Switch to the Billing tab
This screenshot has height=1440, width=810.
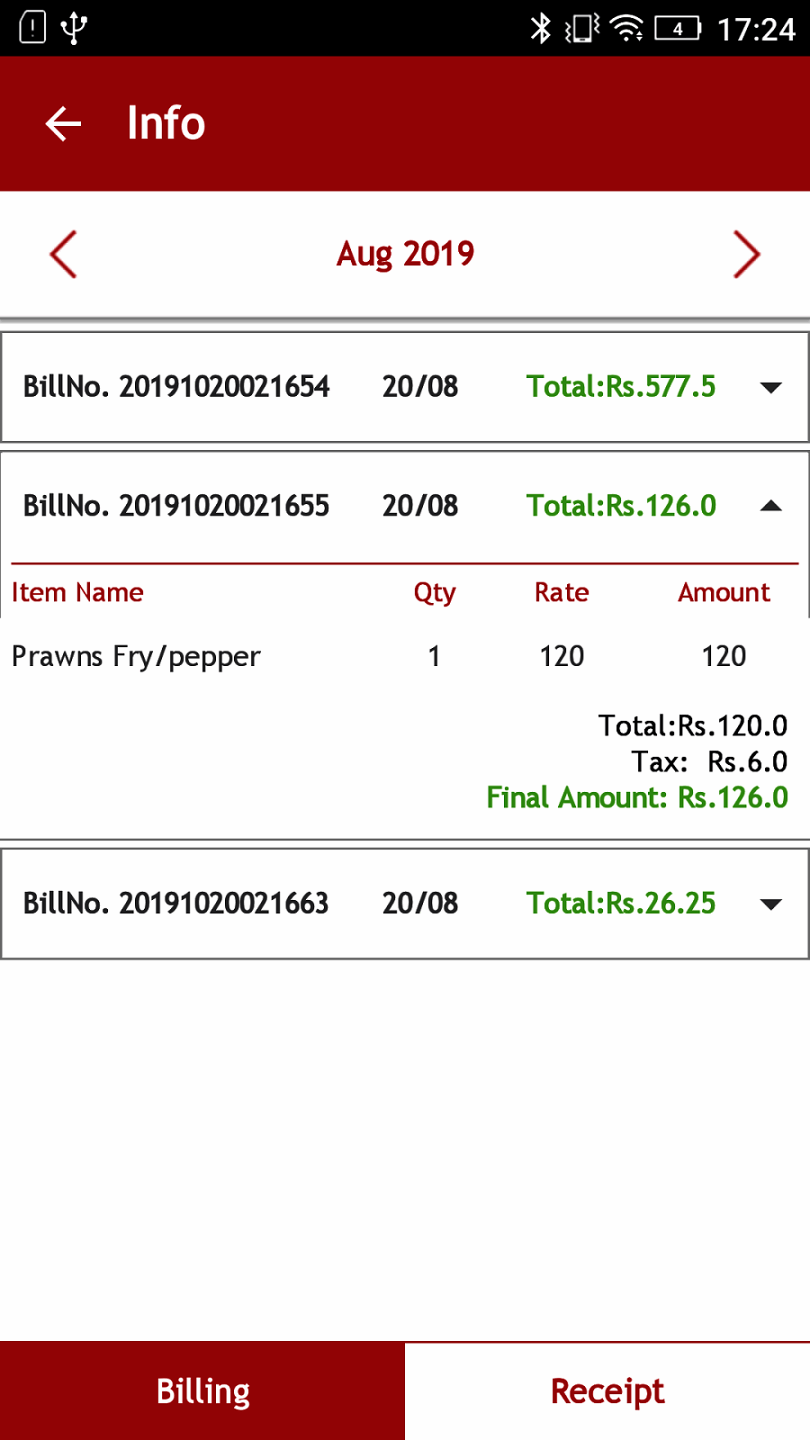point(203,1391)
